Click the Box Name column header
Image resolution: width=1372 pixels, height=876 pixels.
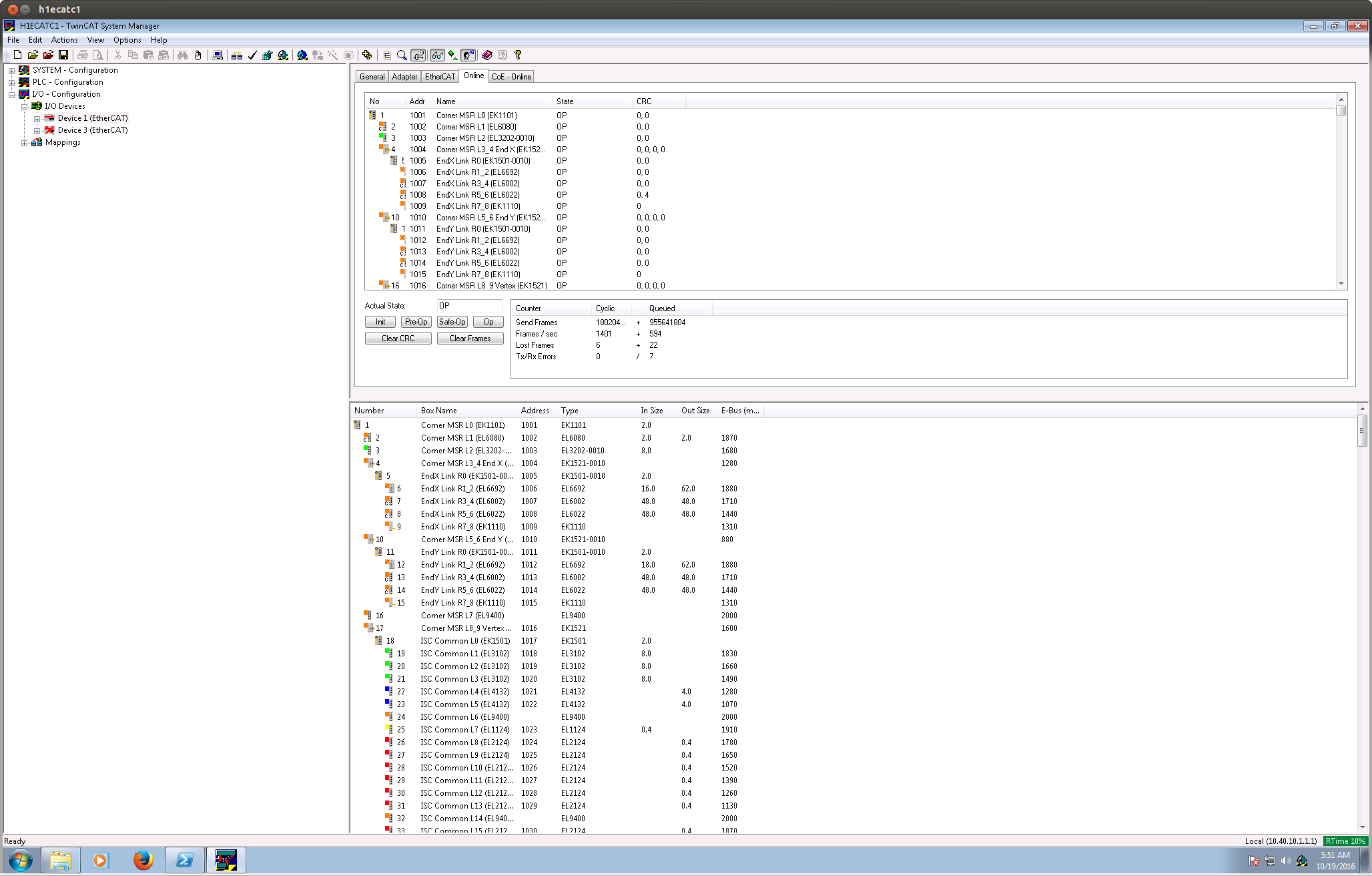[466, 411]
